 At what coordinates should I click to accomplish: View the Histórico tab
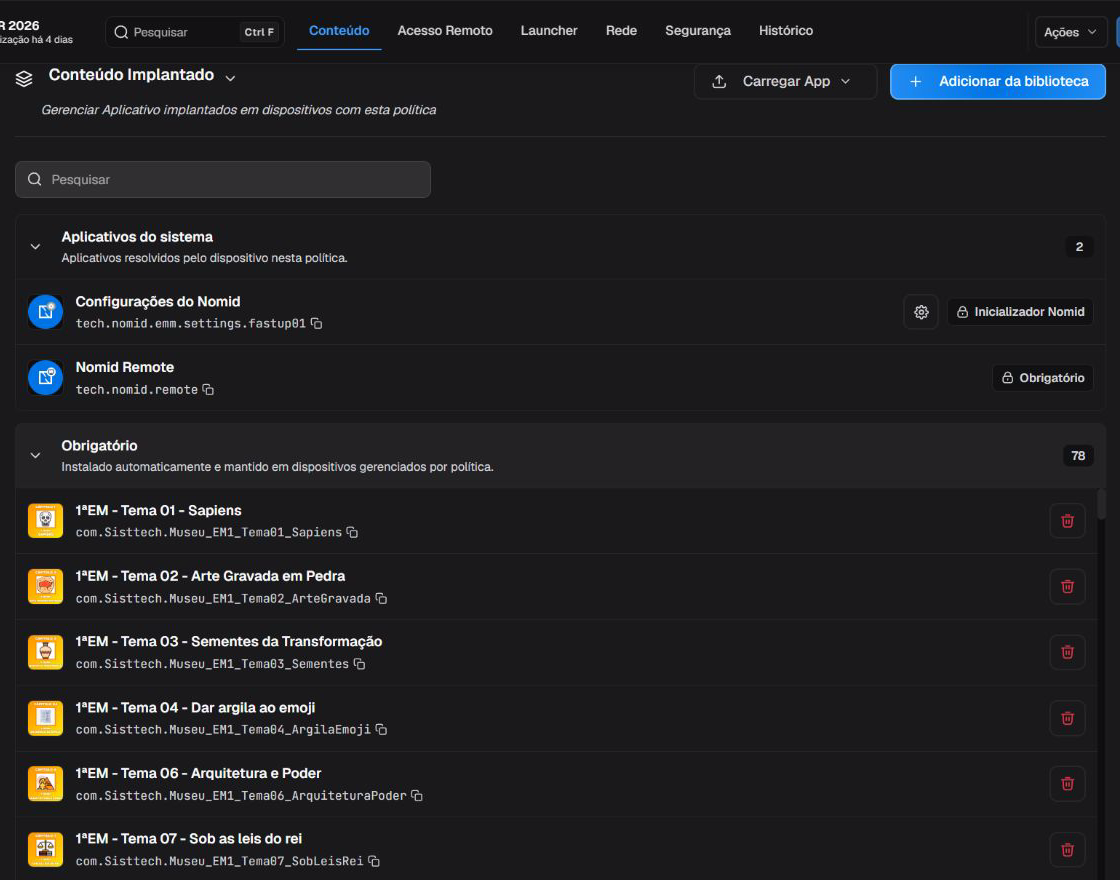point(786,31)
